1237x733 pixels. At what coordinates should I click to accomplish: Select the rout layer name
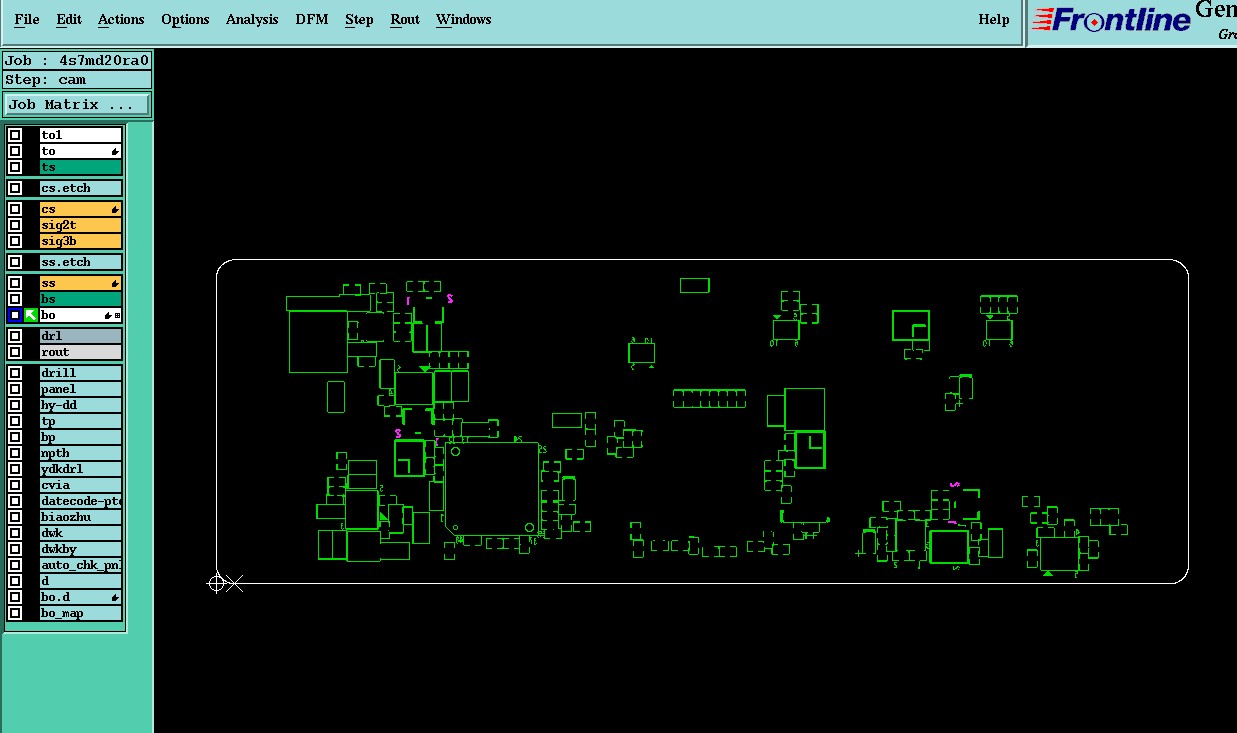(81, 352)
